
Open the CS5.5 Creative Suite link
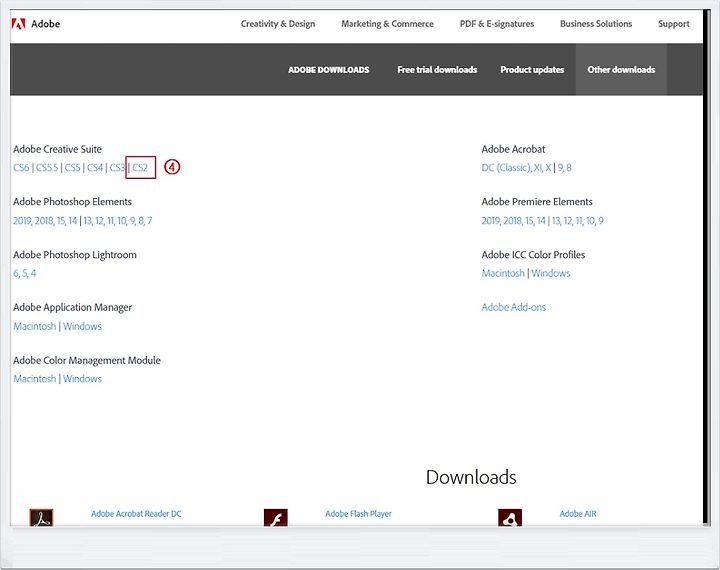coord(47,168)
